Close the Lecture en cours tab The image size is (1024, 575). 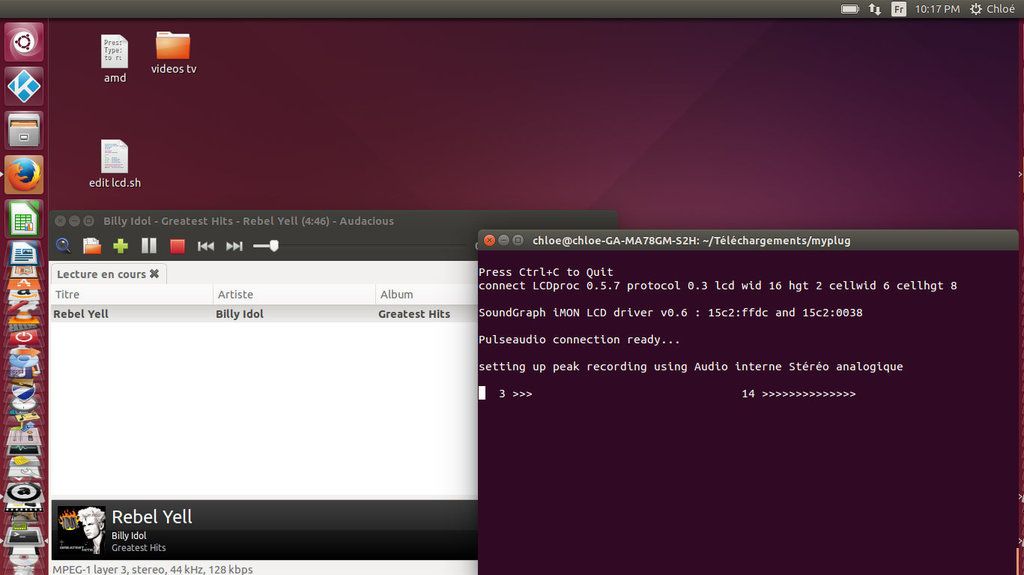pos(154,274)
